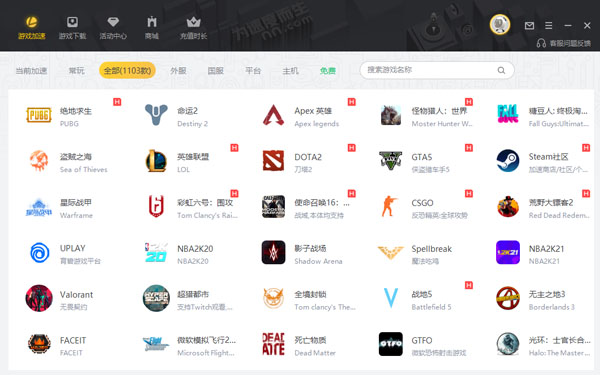Select the Monster Hunter World icon

391,115
